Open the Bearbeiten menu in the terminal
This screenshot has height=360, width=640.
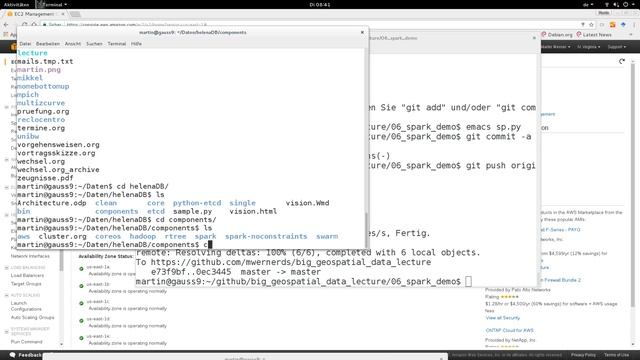(x=48, y=44)
